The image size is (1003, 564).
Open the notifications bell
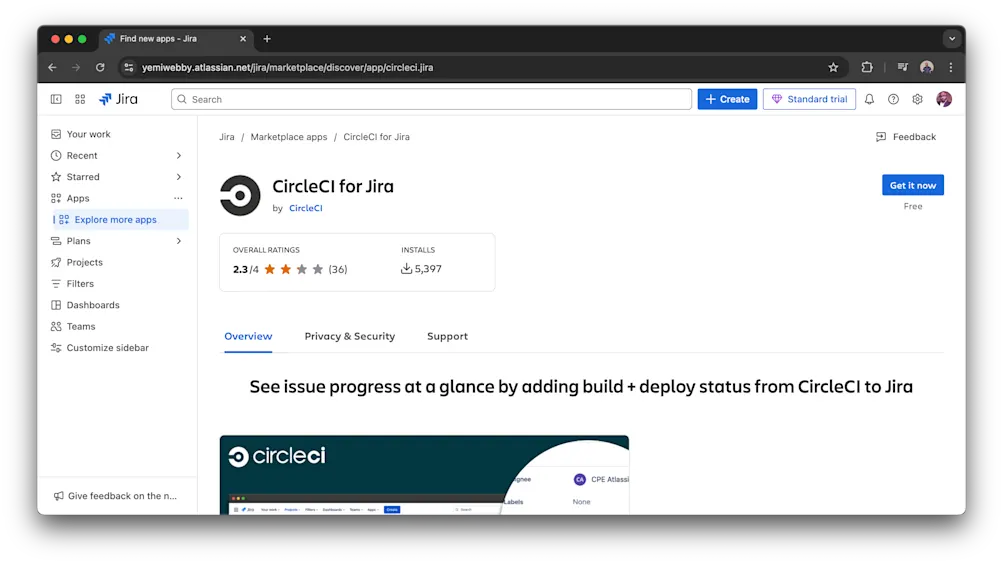point(869,99)
